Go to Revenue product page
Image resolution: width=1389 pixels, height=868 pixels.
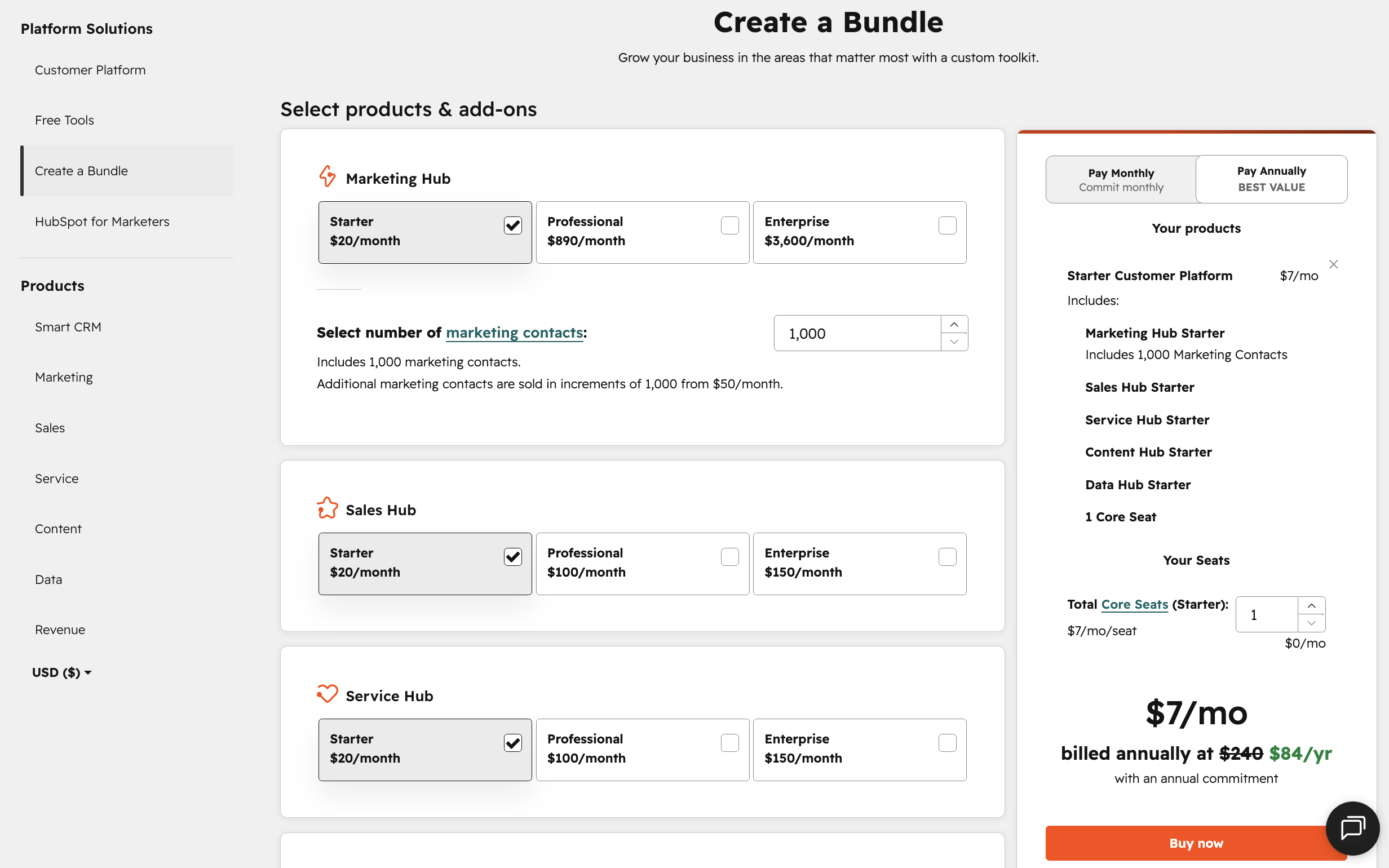click(x=60, y=630)
